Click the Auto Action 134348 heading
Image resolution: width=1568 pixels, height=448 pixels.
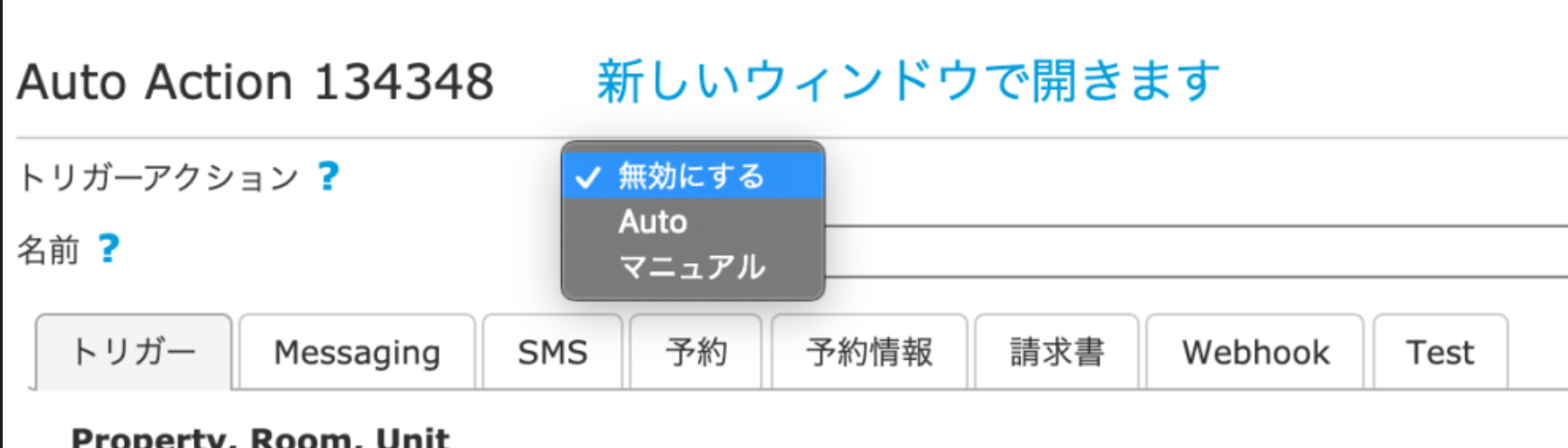pyautogui.click(x=255, y=82)
